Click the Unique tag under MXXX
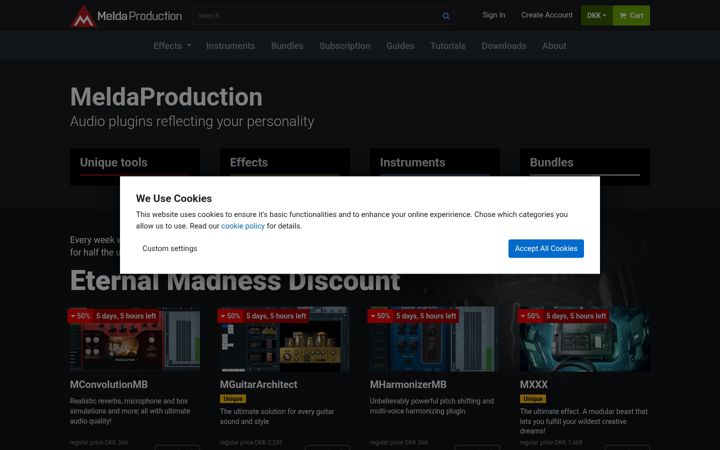This screenshot has height=450, width=720. pos(533,399)
